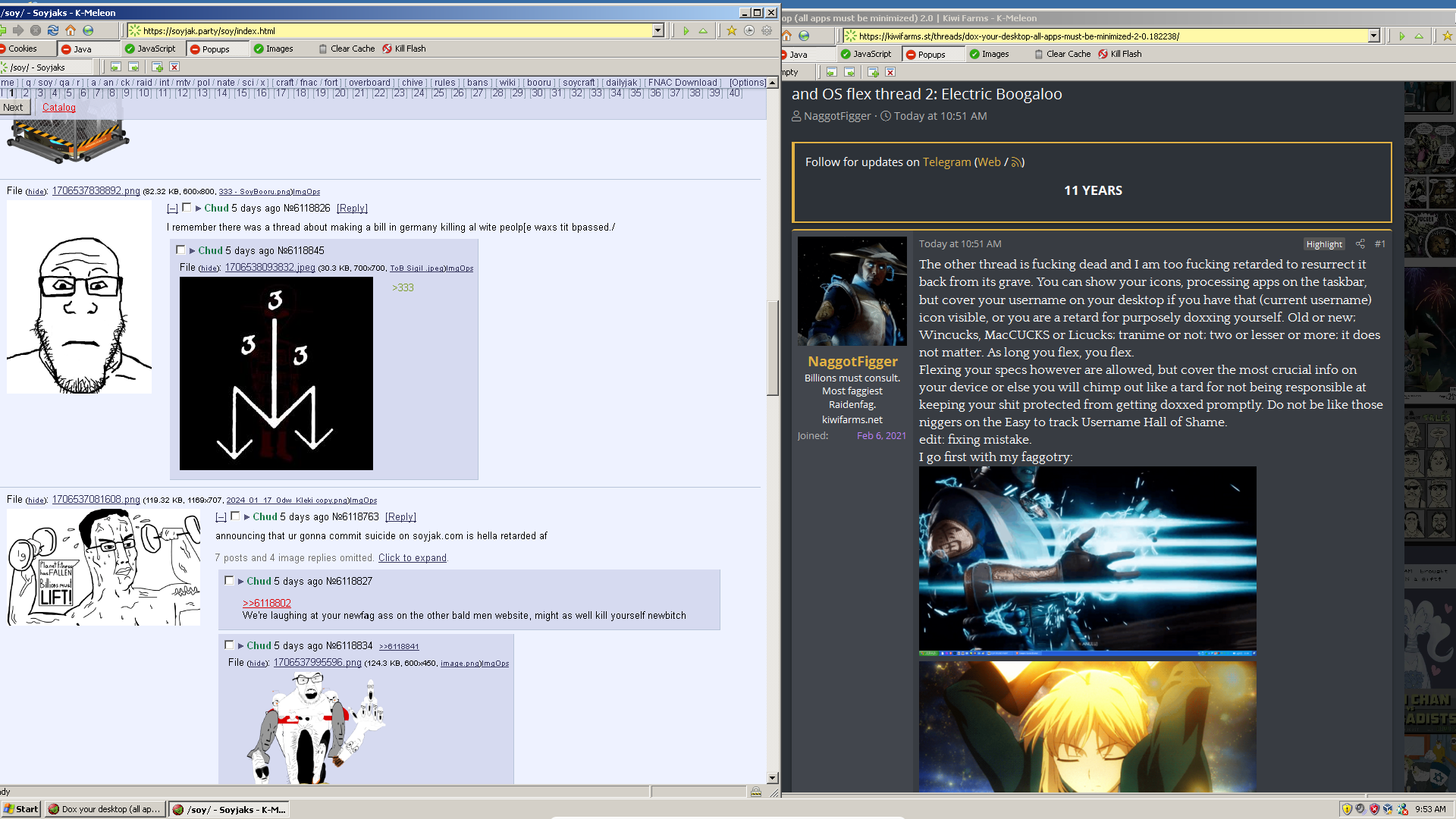Click Clear Cache in Soyjaks window
This screenshot has height=819, width=1456.
[x=347, y=49]
